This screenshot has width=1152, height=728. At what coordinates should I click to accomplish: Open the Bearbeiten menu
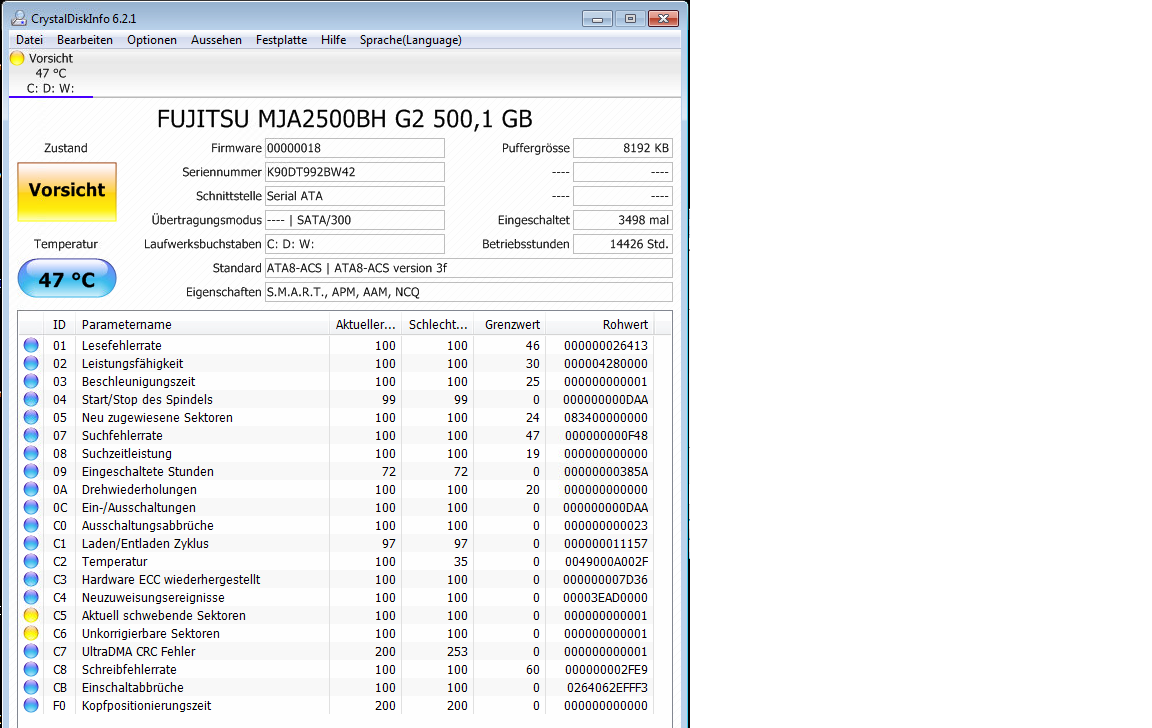click(x=85, y=40)
